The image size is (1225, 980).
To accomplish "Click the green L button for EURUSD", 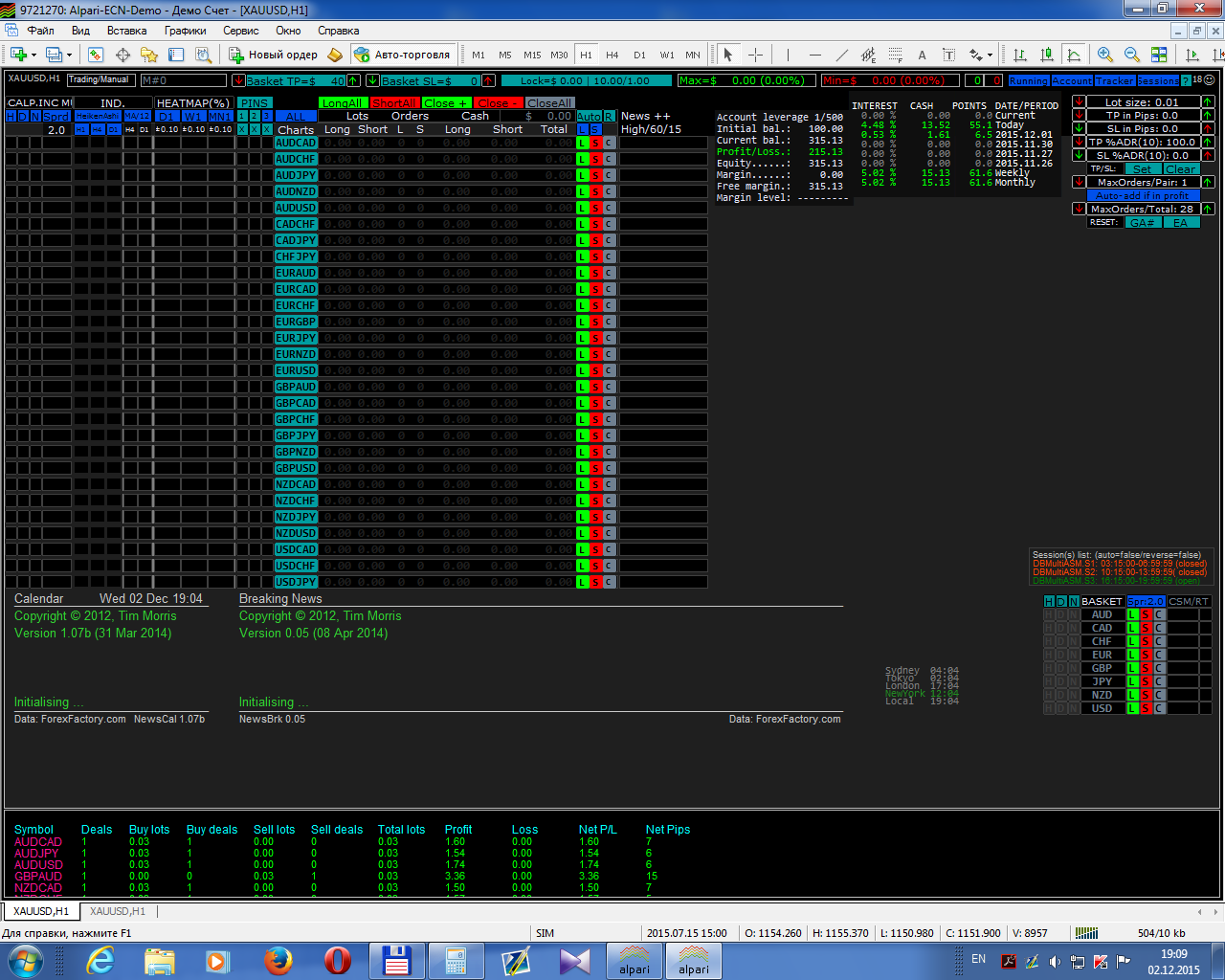I will 583,370.
